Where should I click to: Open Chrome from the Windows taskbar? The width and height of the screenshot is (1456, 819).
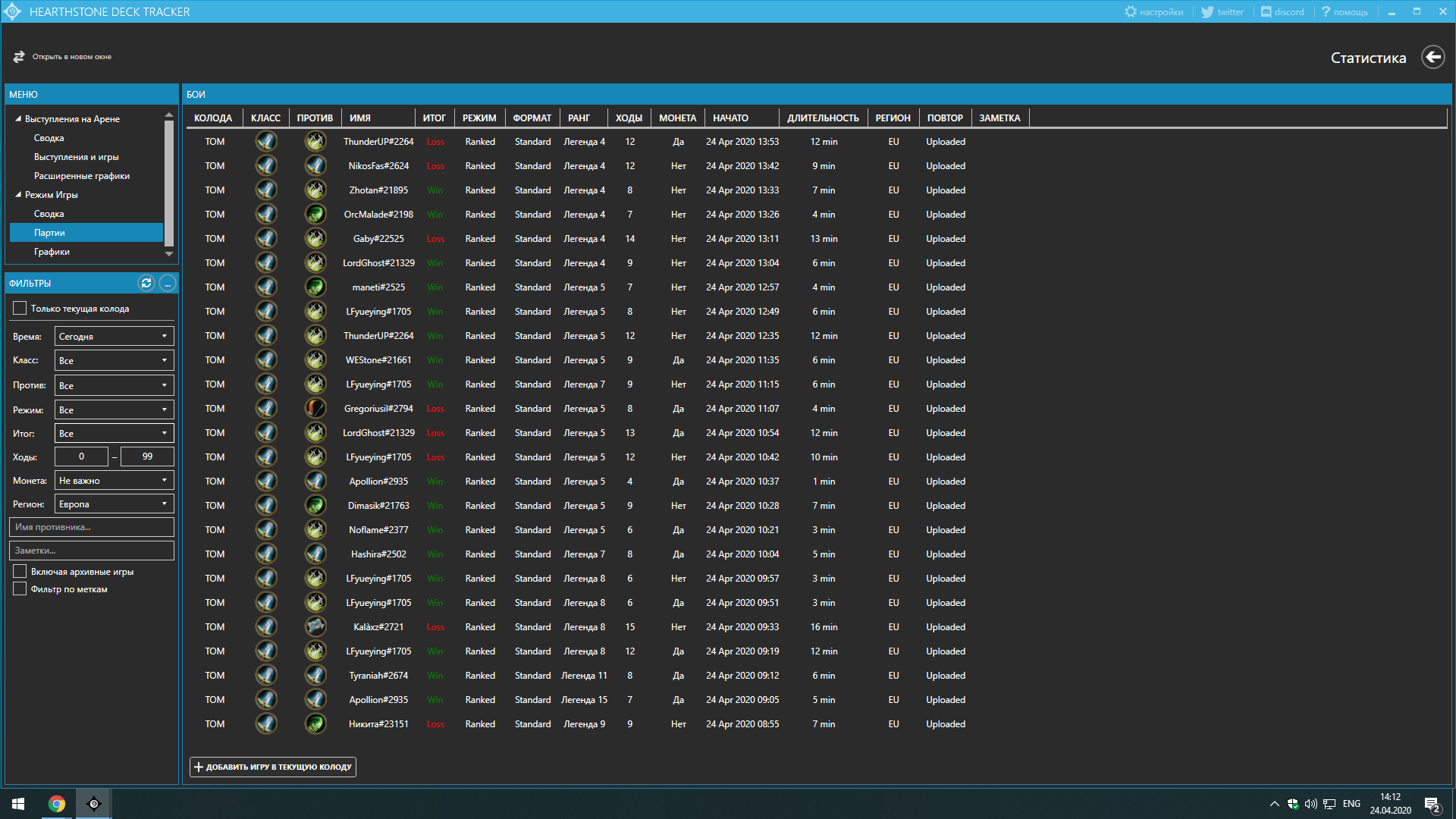click(x=57, y=804)
